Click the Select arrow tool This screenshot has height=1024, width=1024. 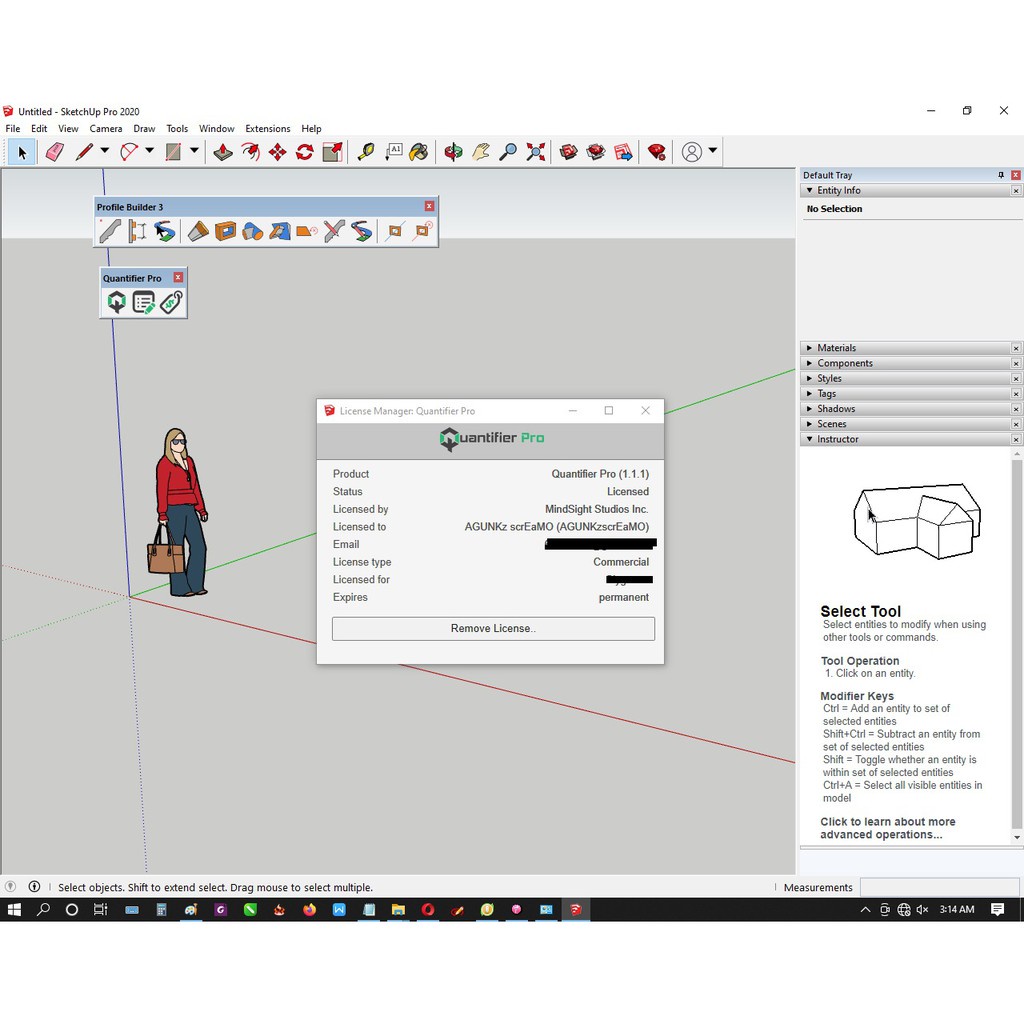click(22, 151)
